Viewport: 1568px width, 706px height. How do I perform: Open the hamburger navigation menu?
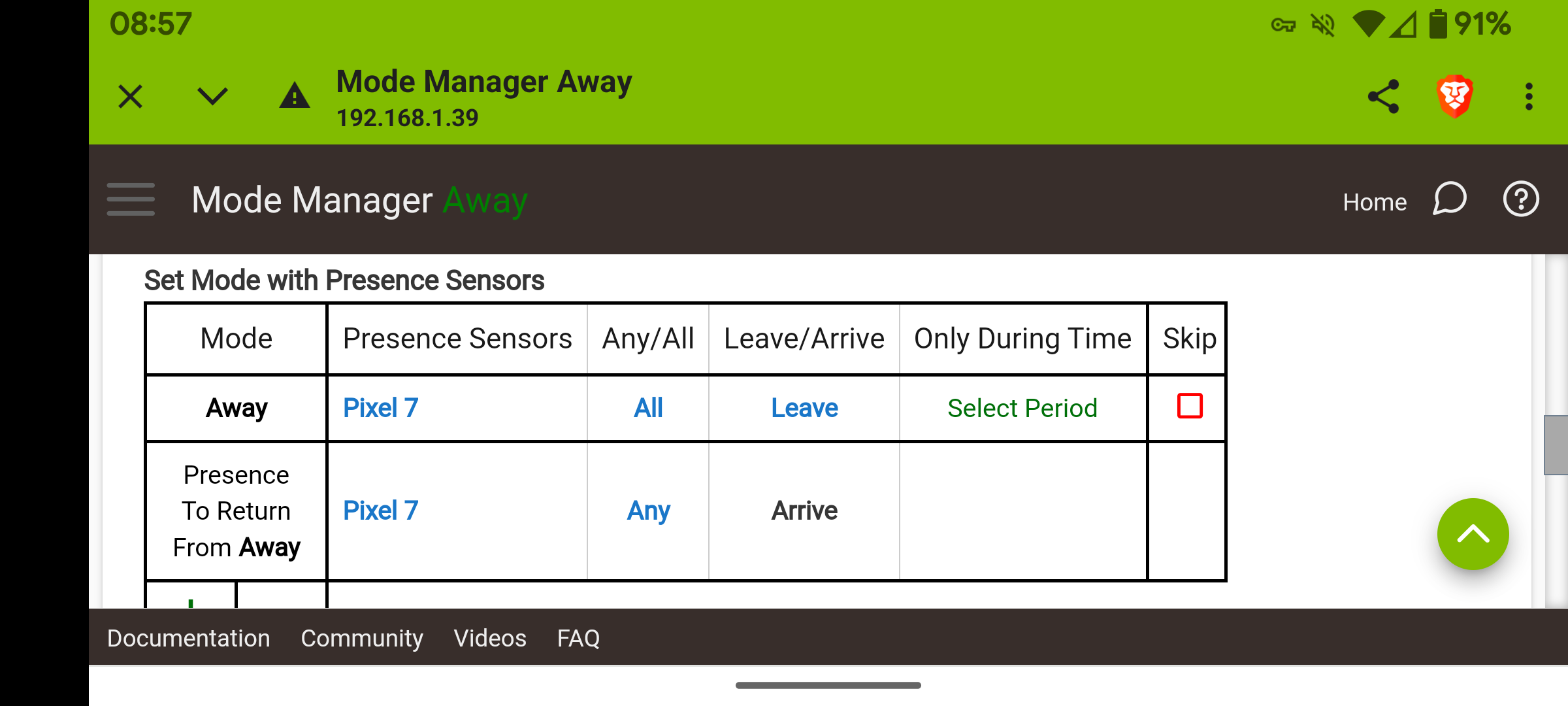(x=131, y=199)
